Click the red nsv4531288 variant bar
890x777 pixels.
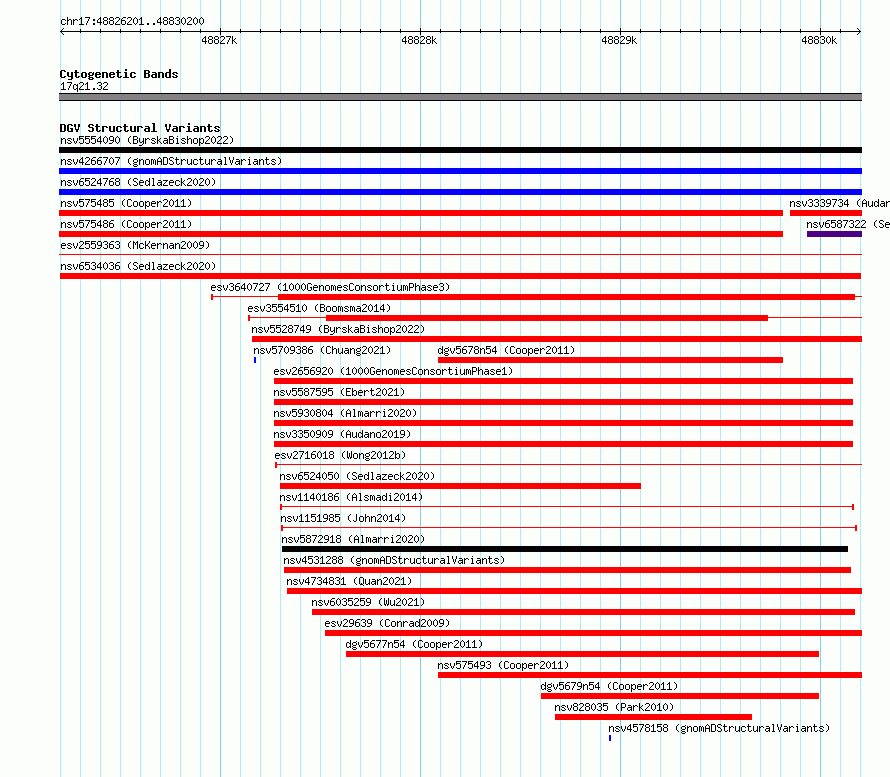pos(568,570)
